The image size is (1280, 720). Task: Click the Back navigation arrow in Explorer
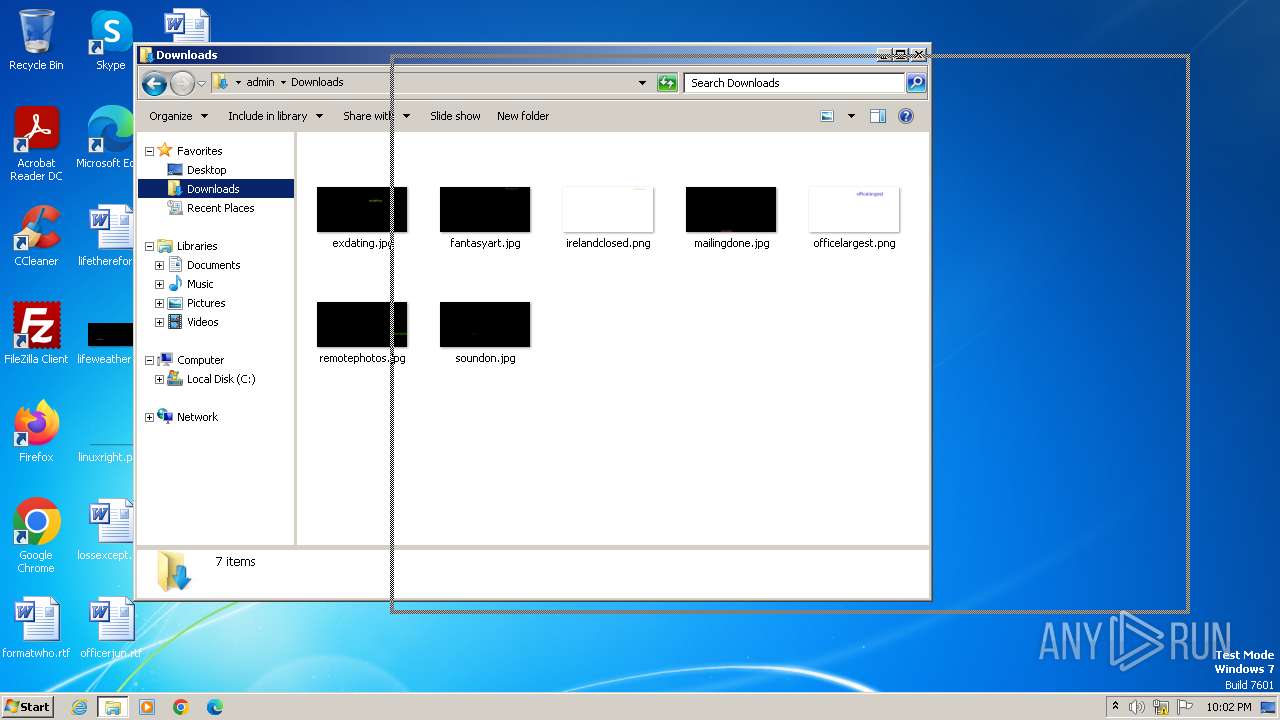(x=154, y=83)
